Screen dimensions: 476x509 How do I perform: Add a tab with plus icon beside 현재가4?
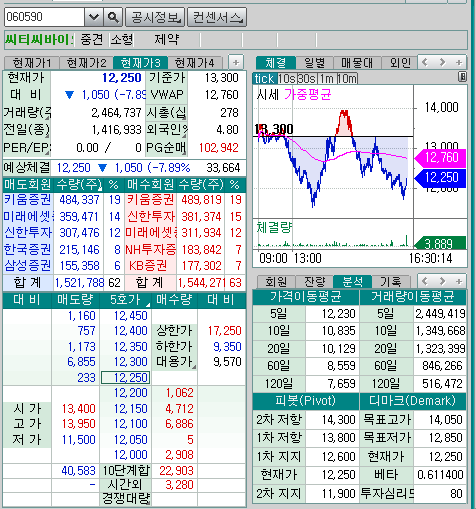tap(236, 62)
